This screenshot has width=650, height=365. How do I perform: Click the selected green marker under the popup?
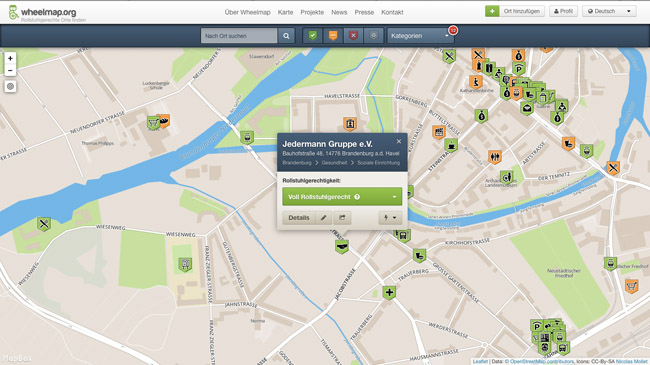(x=342, y=246)
